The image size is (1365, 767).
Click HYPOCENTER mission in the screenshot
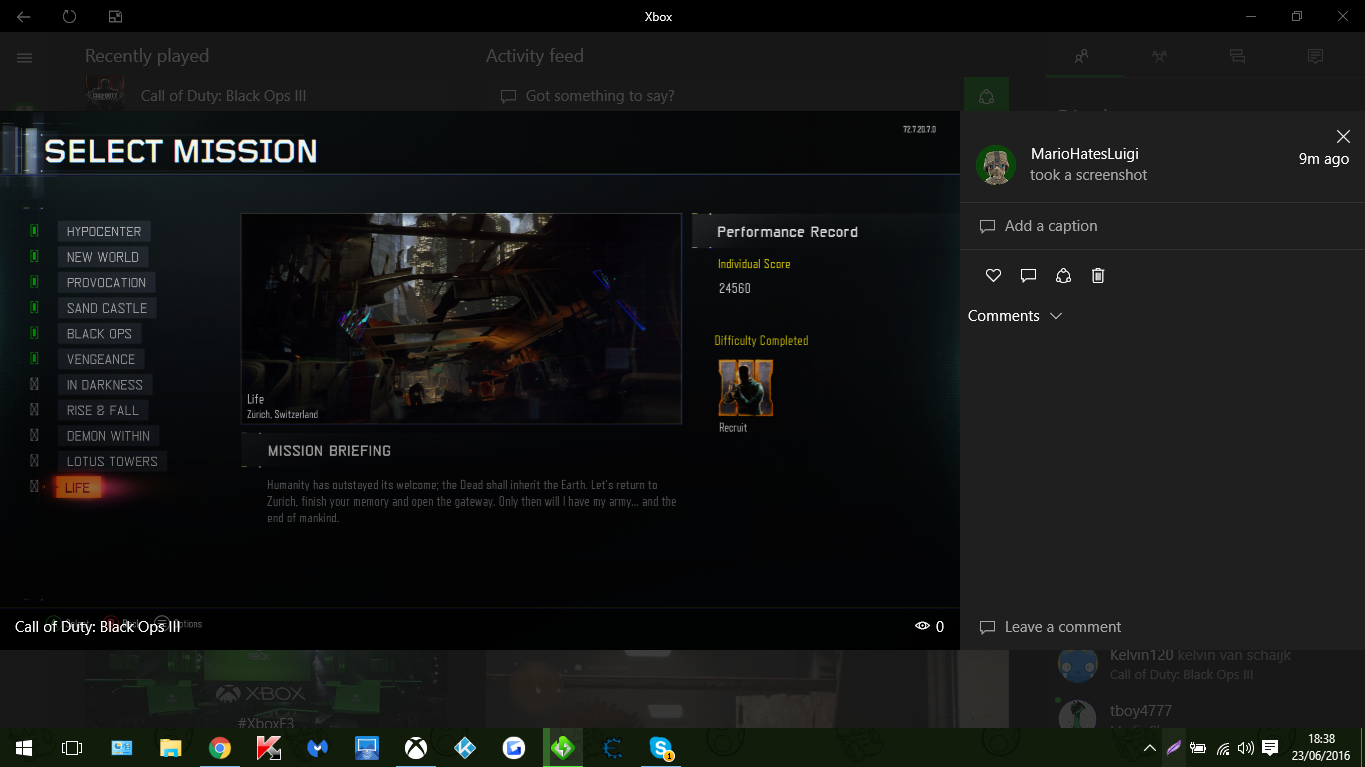point(104,231)
